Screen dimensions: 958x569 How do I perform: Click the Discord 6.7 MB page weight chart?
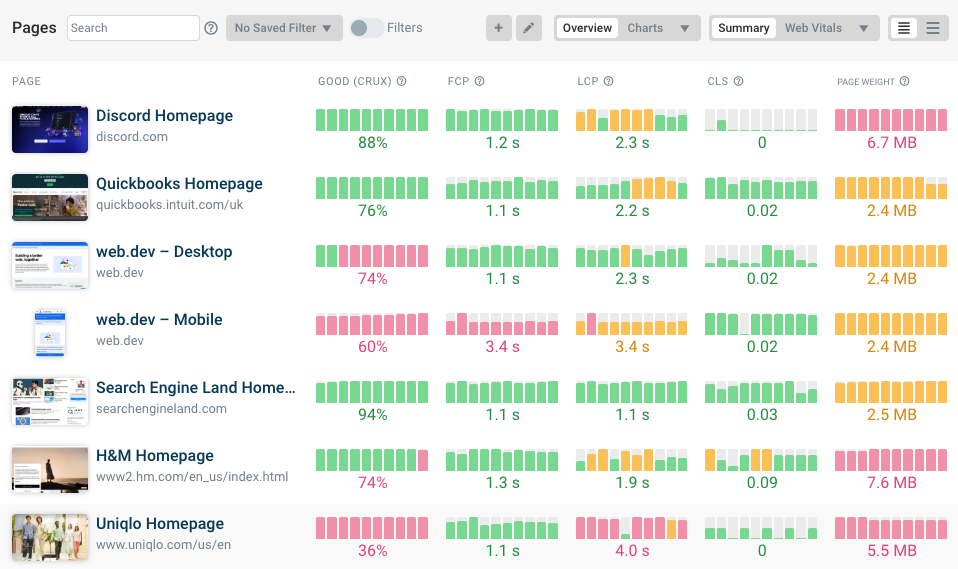pos(891,120)
